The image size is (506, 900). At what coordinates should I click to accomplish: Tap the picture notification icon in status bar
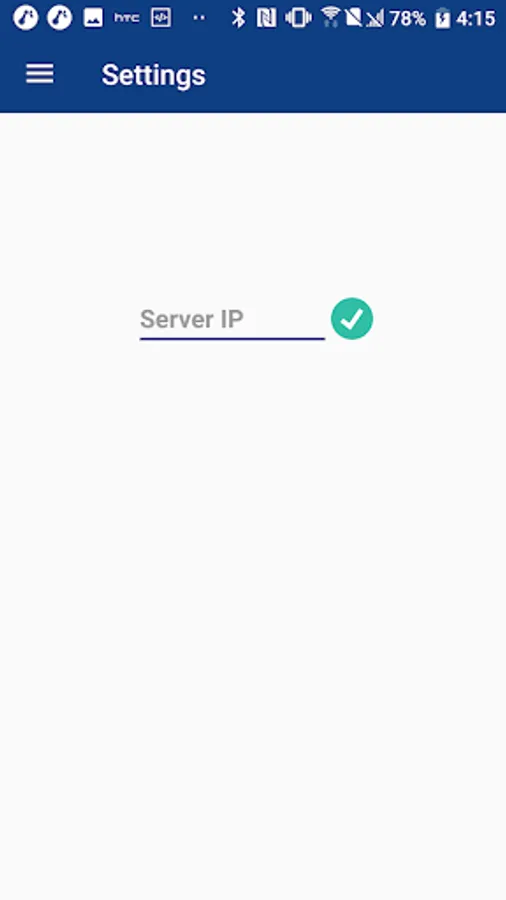93,18
